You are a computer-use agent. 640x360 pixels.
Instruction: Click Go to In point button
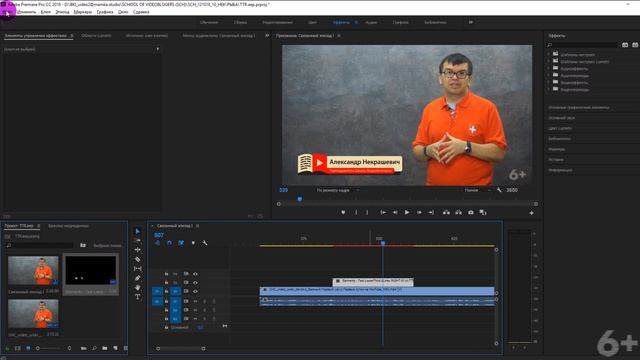pyautogui.click(x=383, y=212)
